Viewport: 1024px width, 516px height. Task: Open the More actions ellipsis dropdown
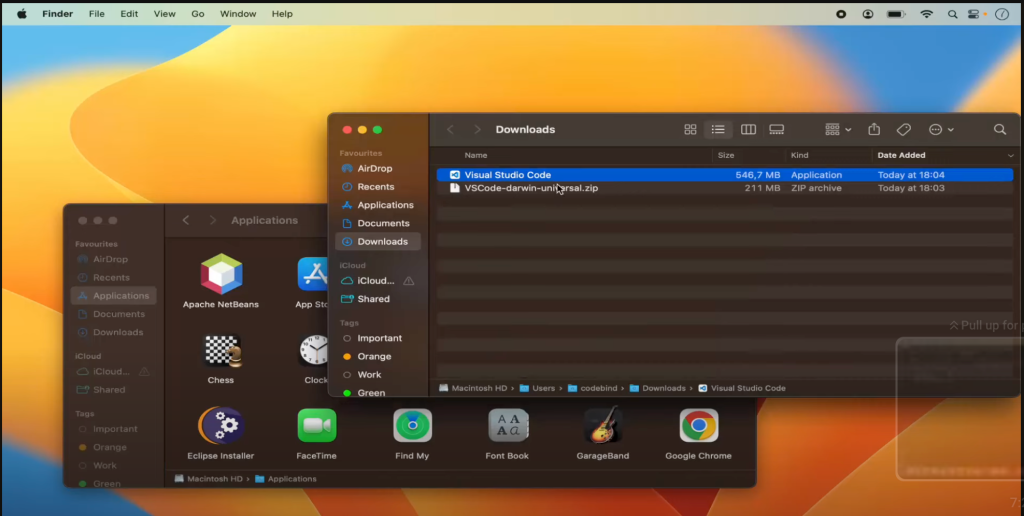tap(940, 130)
